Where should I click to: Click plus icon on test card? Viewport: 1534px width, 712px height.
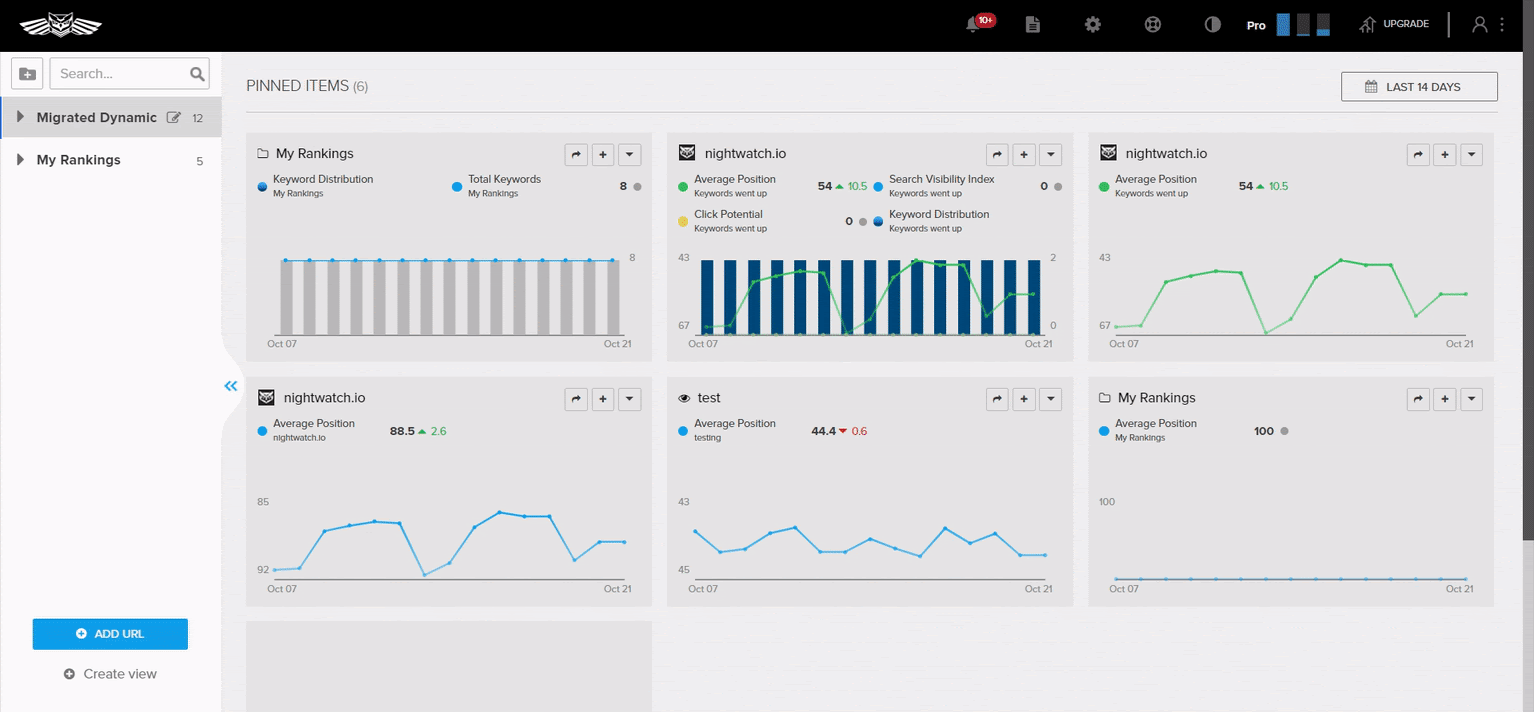point(1024,399)
